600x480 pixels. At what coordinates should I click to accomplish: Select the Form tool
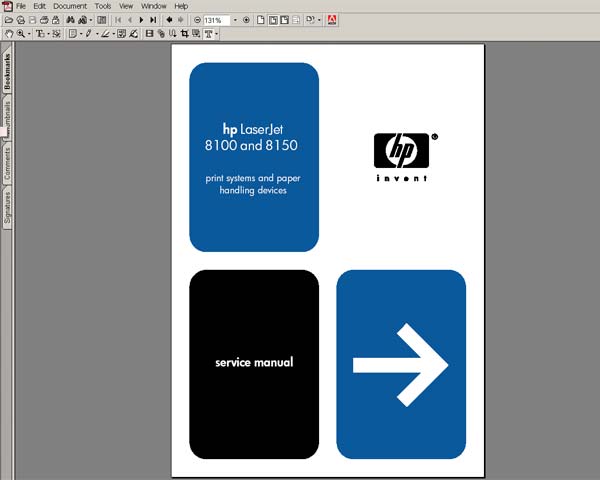coord(196,34)
